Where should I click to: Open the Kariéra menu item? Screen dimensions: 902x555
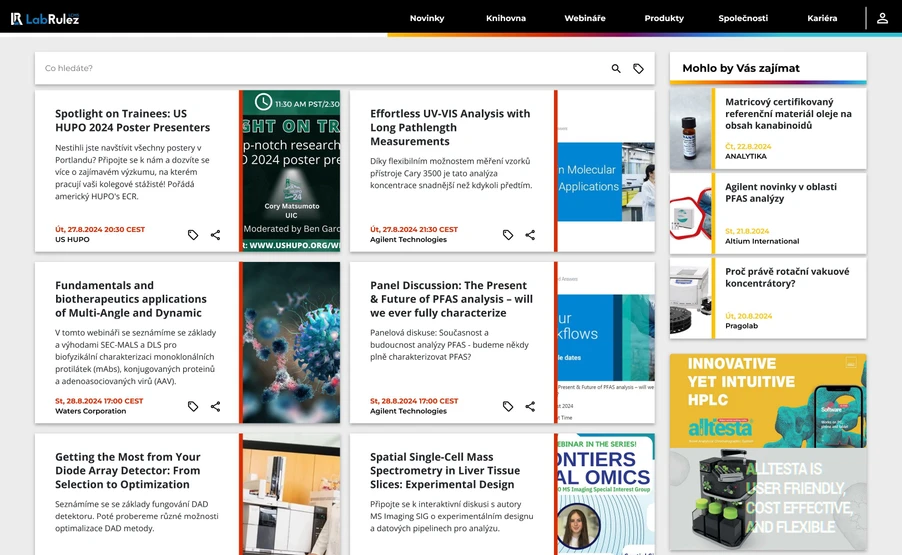[822, 18]
